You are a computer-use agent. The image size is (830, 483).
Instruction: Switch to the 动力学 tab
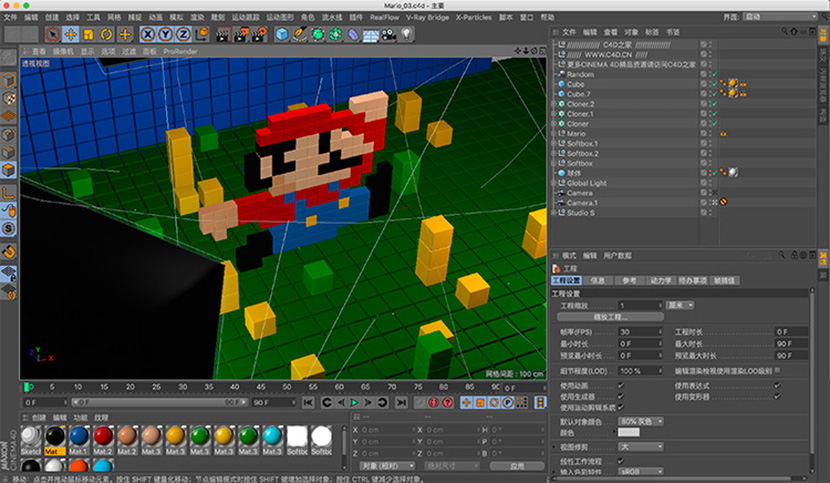tap(661, 281)
